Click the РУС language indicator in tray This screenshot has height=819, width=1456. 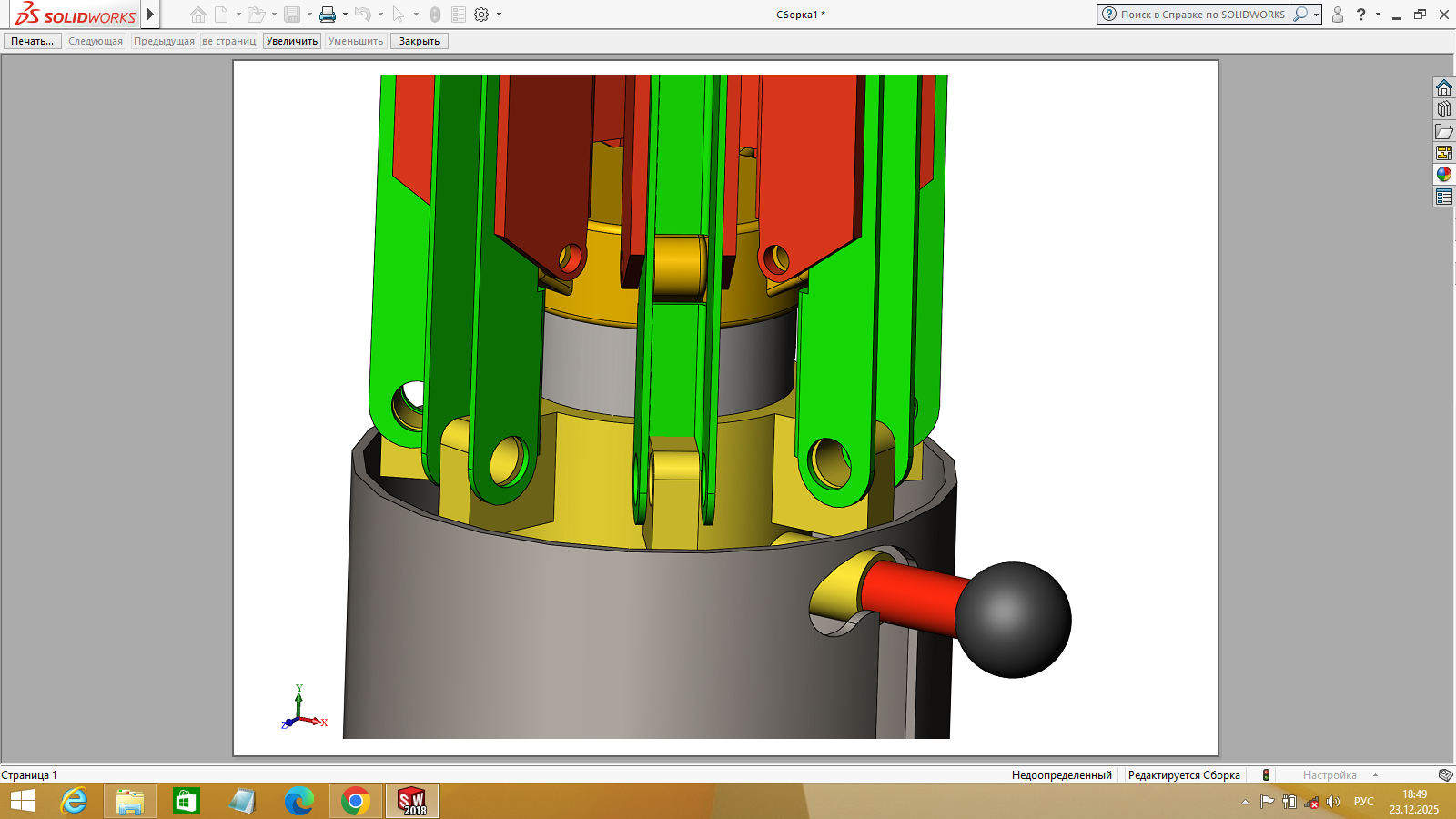pos(1363,802)
